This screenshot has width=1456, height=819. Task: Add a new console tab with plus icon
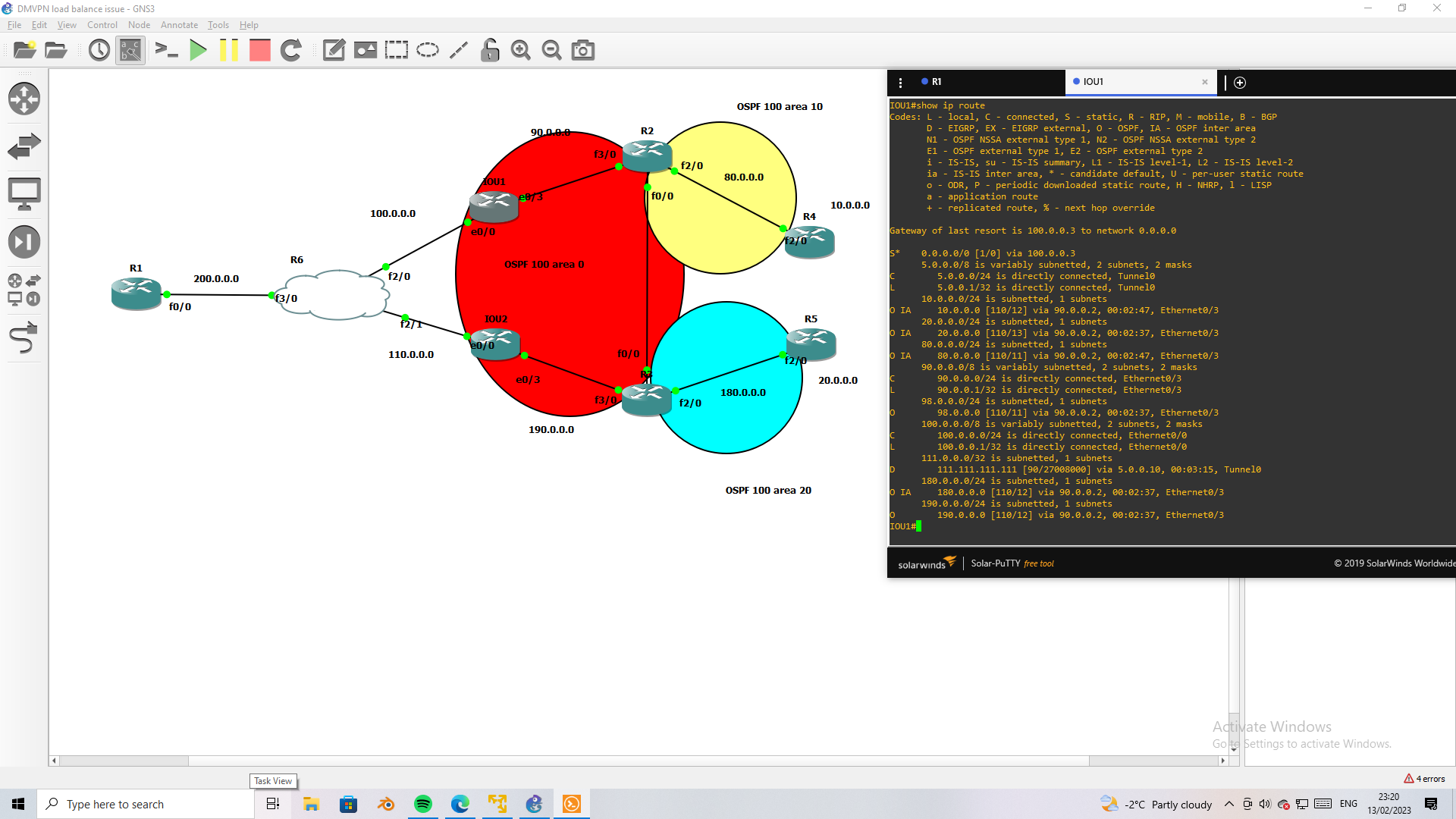click(x=1240, y=83)
